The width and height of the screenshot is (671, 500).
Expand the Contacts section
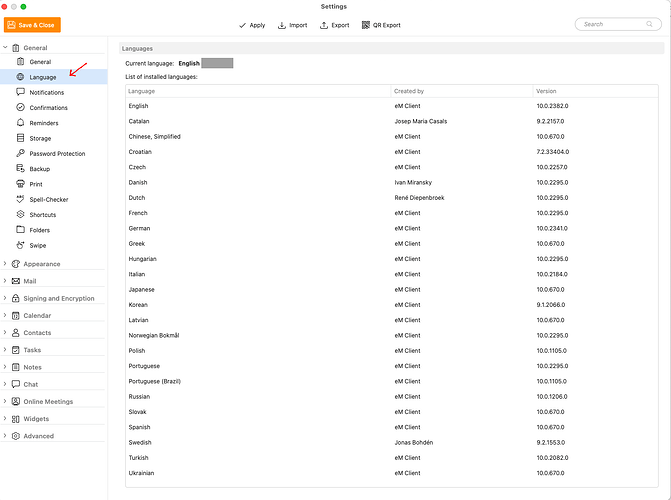[5, 332]
